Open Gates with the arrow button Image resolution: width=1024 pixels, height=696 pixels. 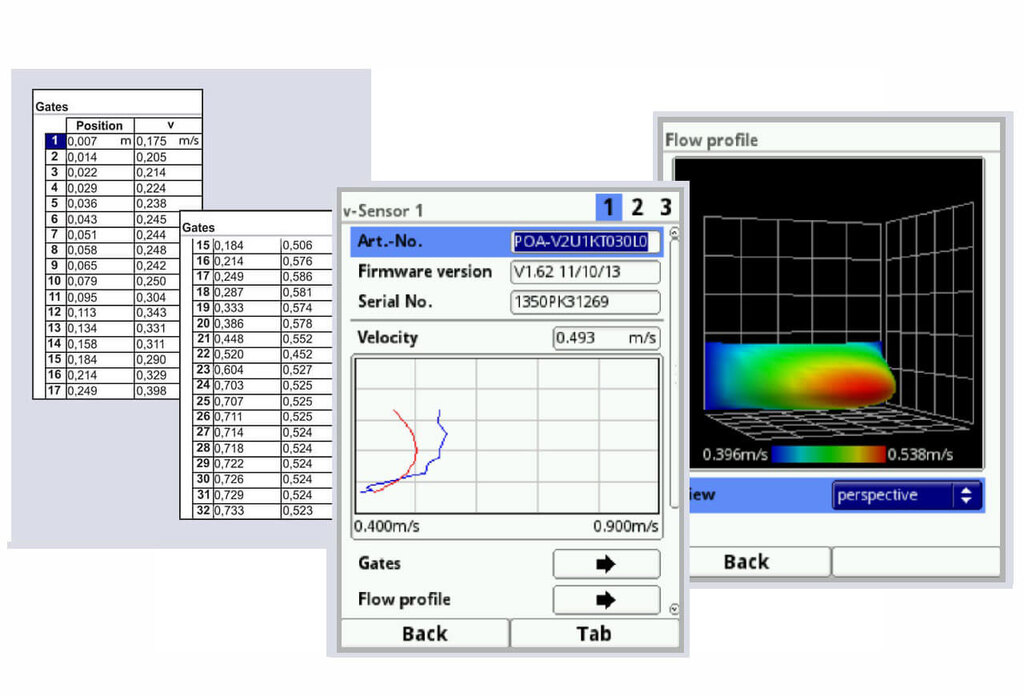pyautogui.click(x=606, y=564)
